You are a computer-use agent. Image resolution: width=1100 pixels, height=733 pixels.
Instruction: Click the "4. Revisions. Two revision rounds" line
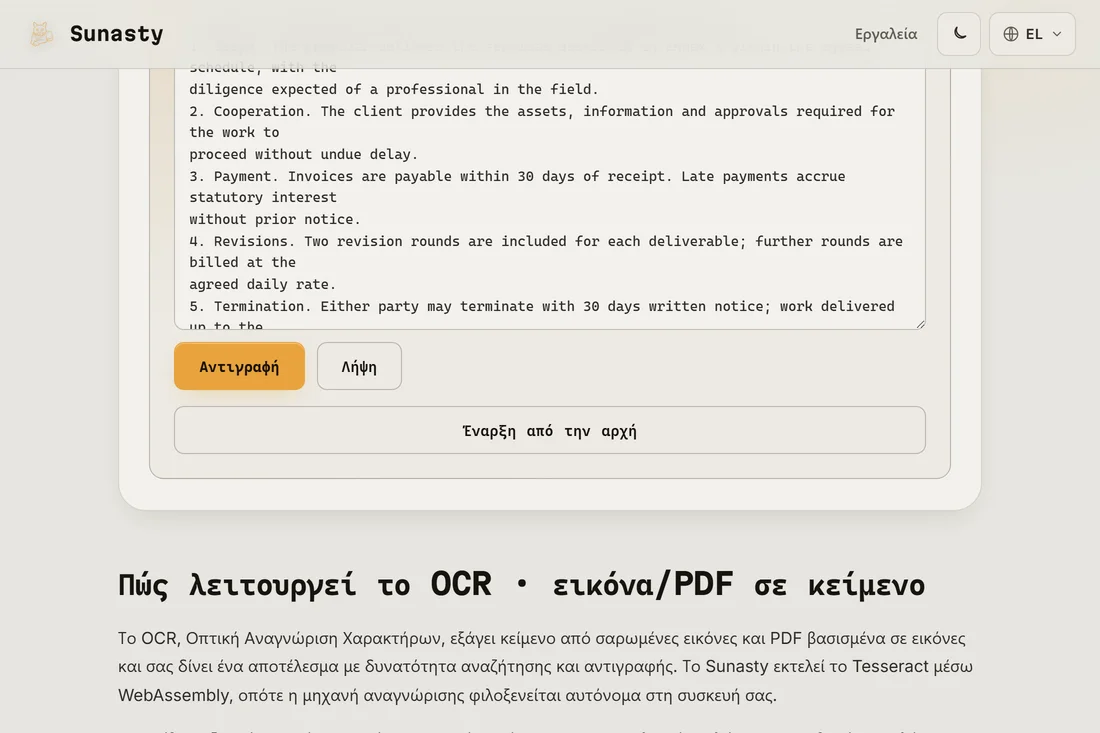click(x=546, y=241)
